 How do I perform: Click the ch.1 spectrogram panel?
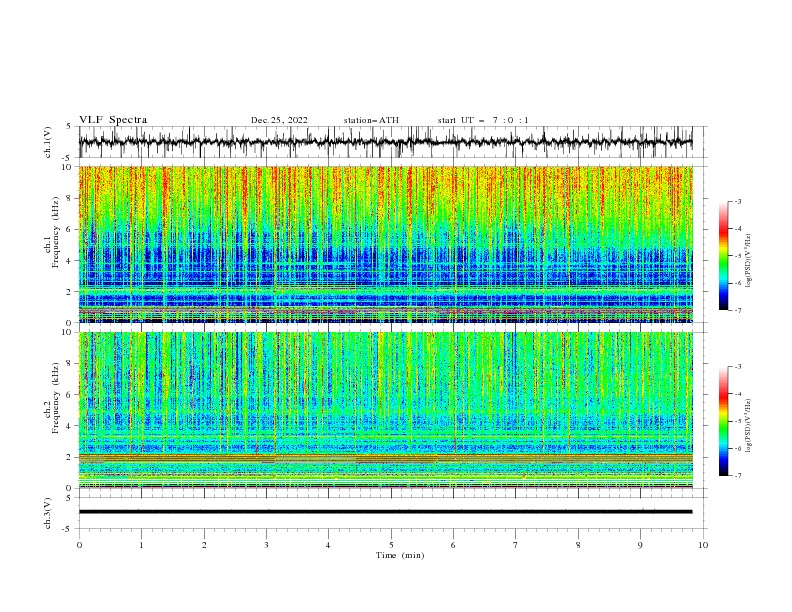click(x=385, y=244)
